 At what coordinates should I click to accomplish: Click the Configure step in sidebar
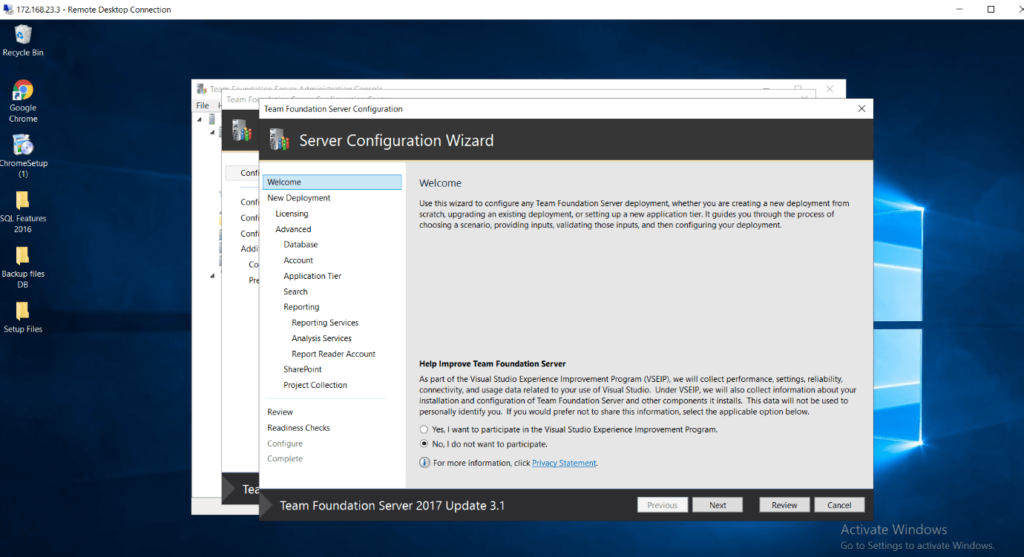(284, 443)
